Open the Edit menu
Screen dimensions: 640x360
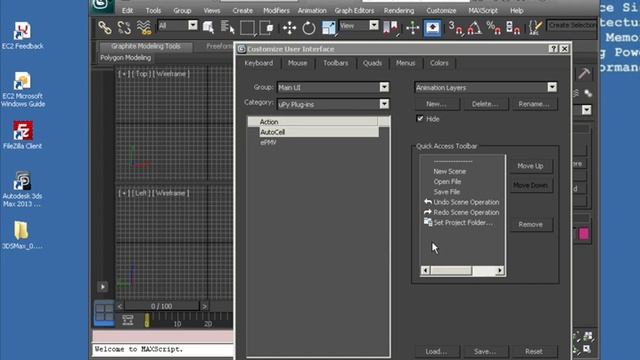tap(127, 11)
